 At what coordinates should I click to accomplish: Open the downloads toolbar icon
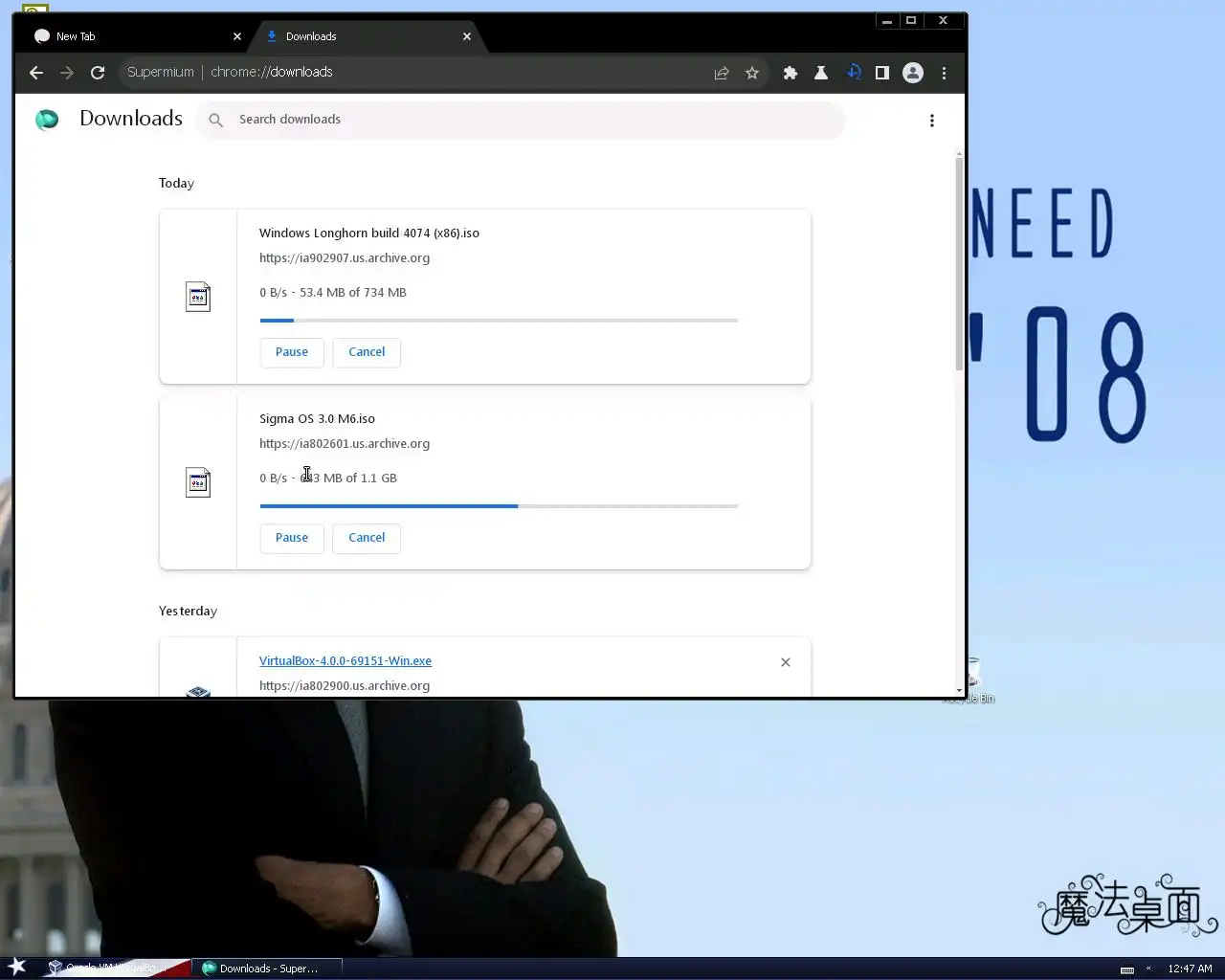854,73
